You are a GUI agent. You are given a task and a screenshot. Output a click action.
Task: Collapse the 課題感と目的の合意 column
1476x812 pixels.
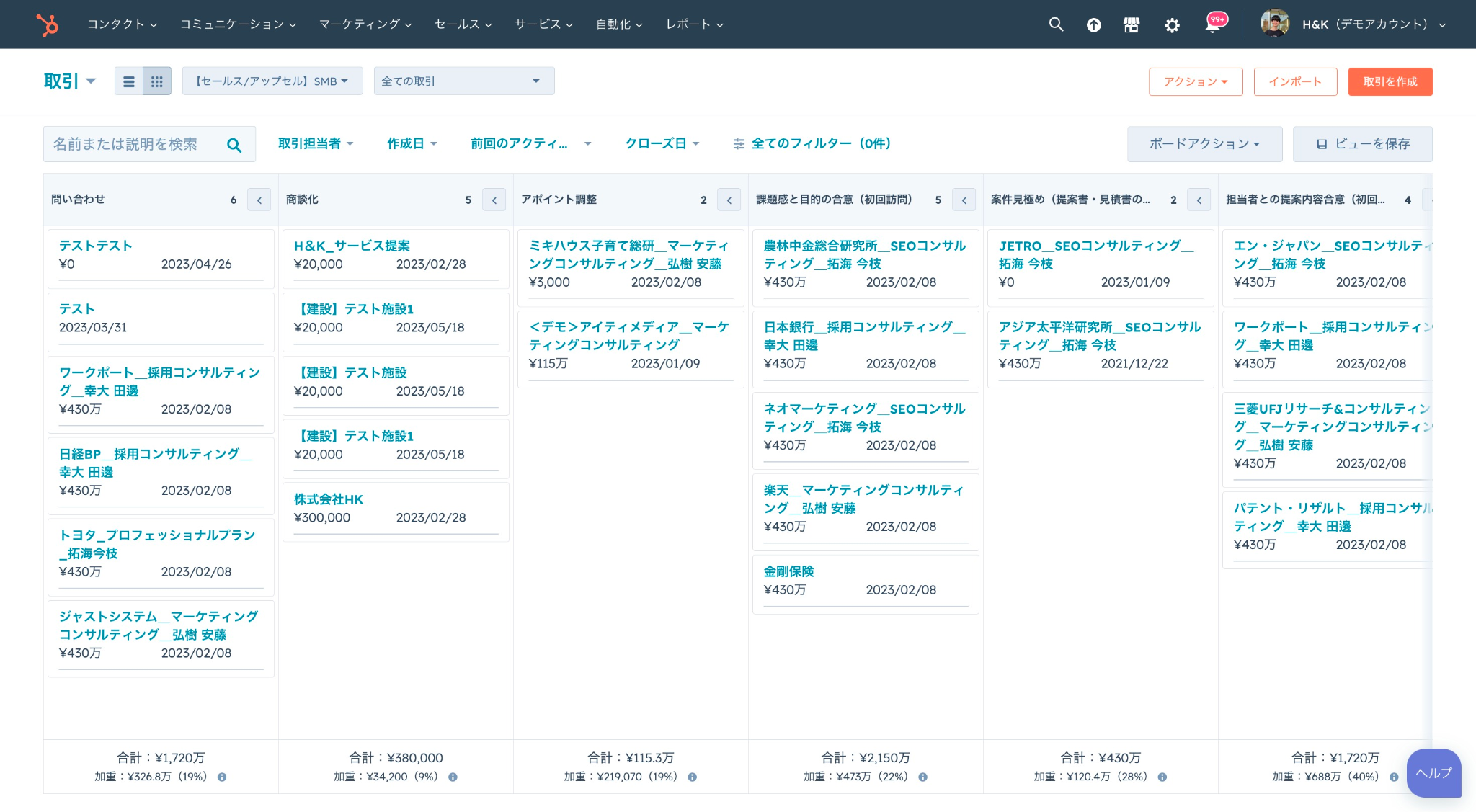click(x=964, y=200)
